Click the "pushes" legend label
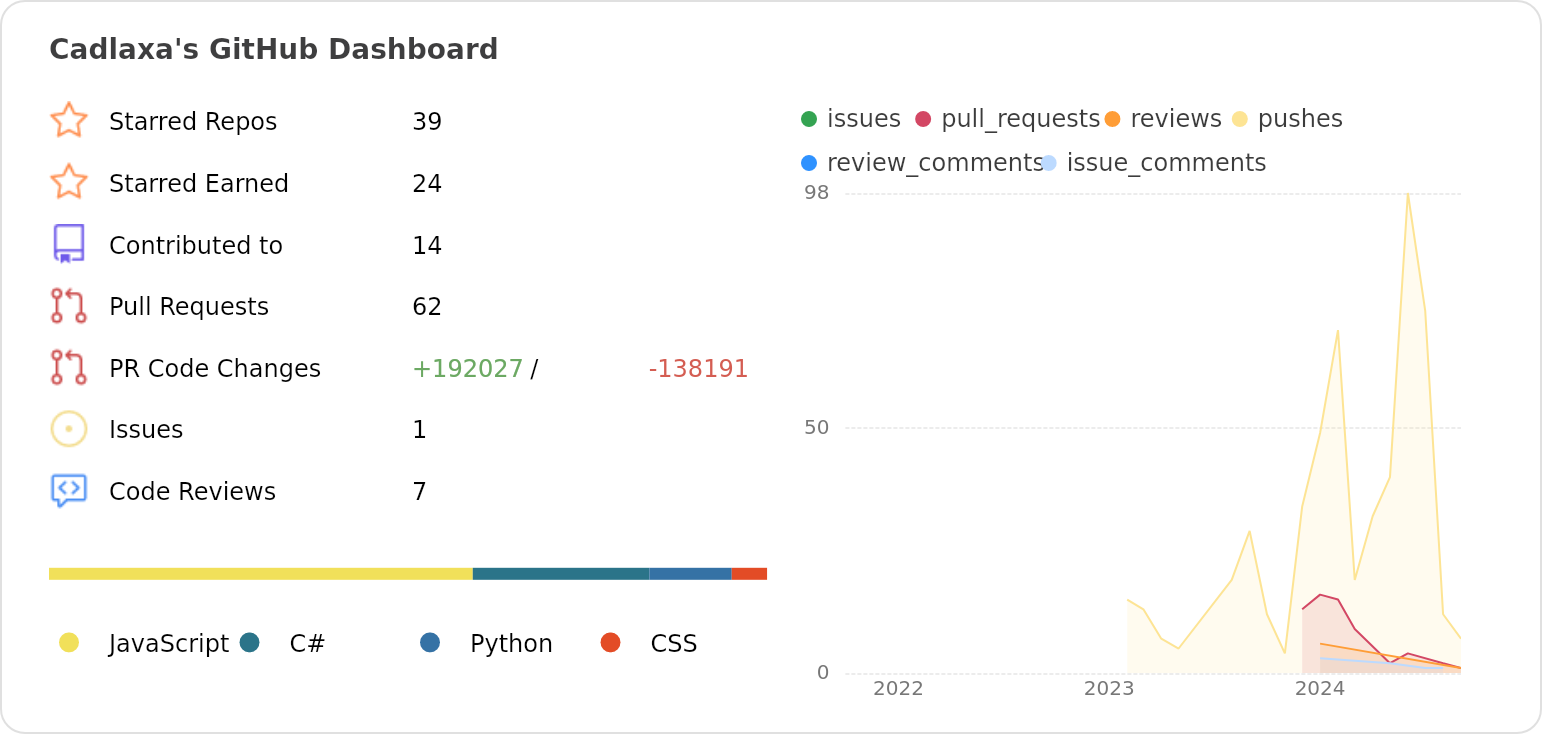 tap(1300, 119)
